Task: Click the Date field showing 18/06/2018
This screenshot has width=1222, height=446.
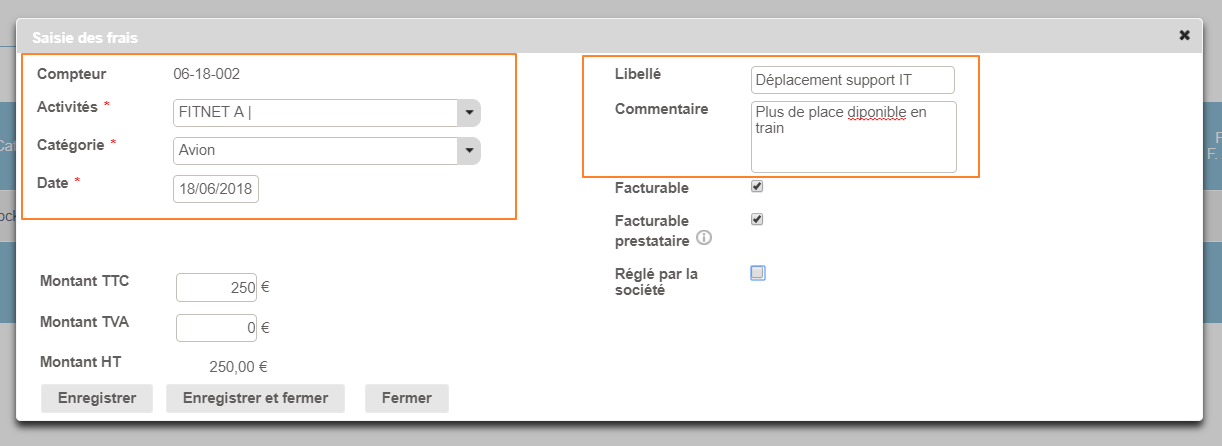Action: (x=216, y=189)
